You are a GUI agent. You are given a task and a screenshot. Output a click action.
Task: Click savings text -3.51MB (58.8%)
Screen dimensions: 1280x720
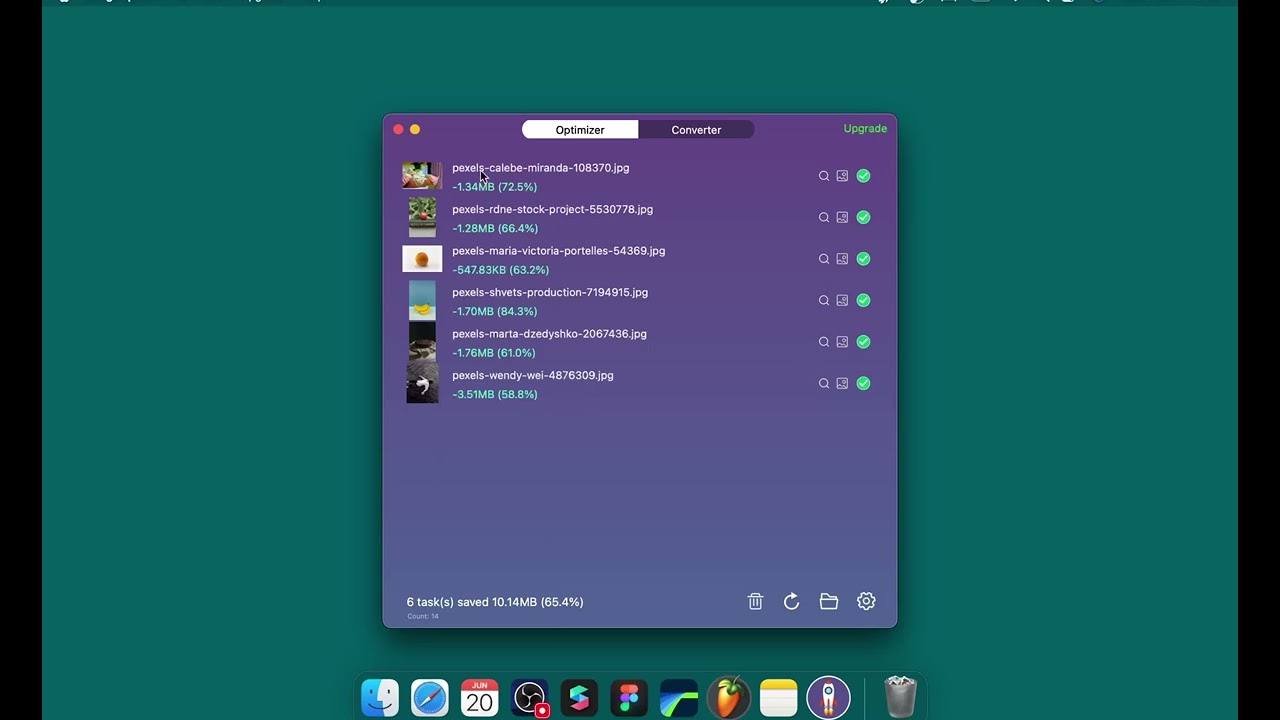tap(494, 394)
